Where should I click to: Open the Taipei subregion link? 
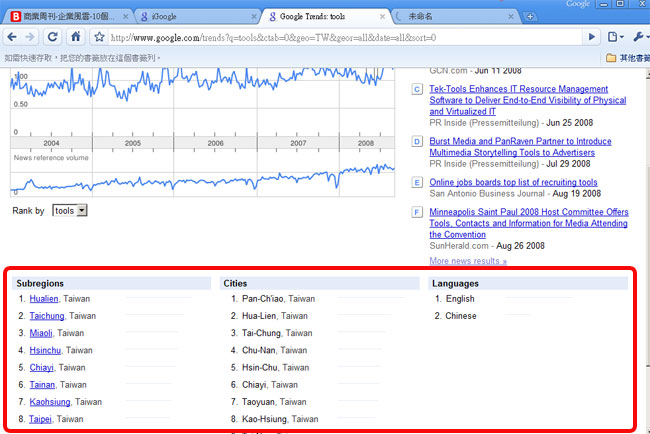click(40, 419)
